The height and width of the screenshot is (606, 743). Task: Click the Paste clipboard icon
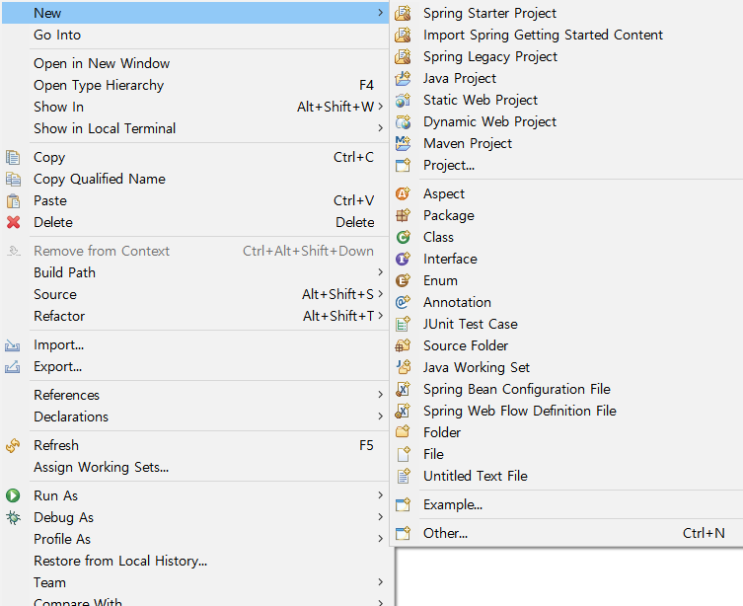point(13,201)
